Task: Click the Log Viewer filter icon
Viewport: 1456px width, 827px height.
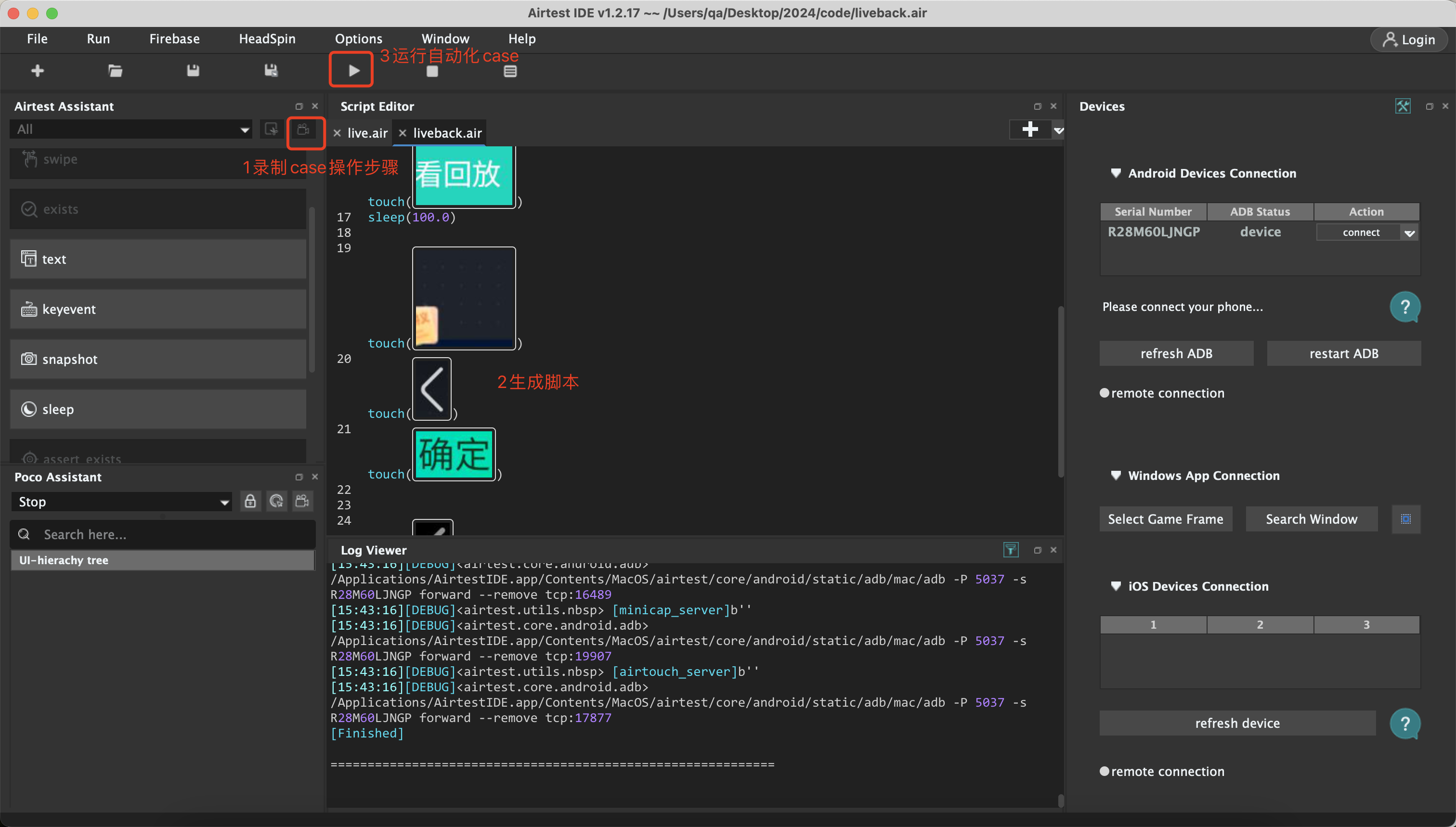Action: click(1011, 549)
